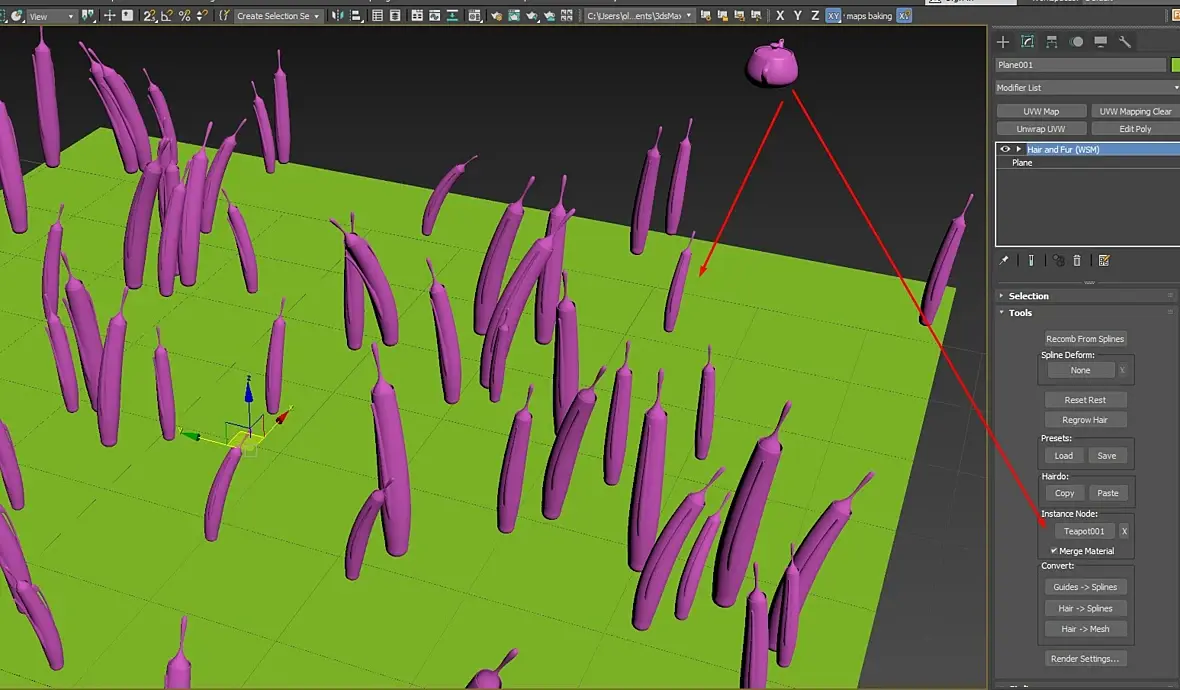Click the Regrow Hair button

(x=1085, y=420)
